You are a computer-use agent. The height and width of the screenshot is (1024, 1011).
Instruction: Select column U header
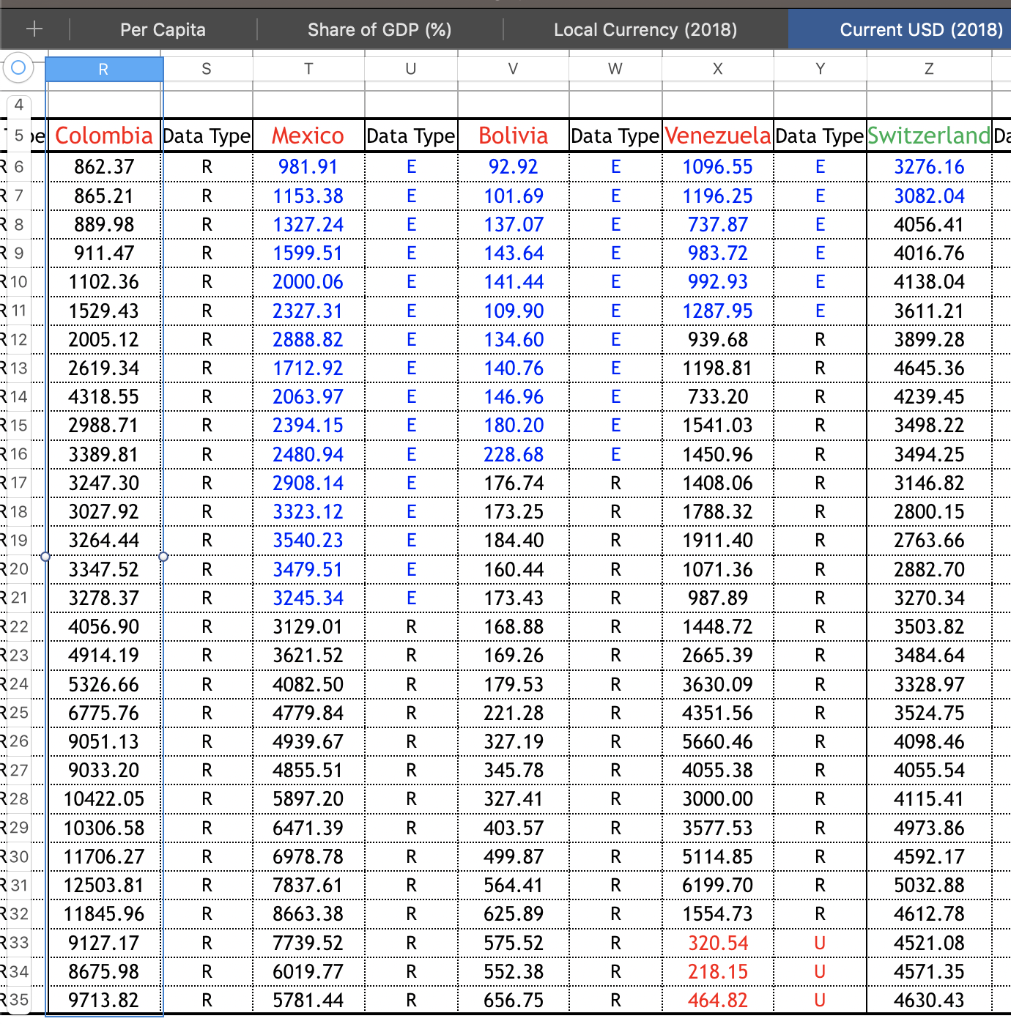[411, 69]
